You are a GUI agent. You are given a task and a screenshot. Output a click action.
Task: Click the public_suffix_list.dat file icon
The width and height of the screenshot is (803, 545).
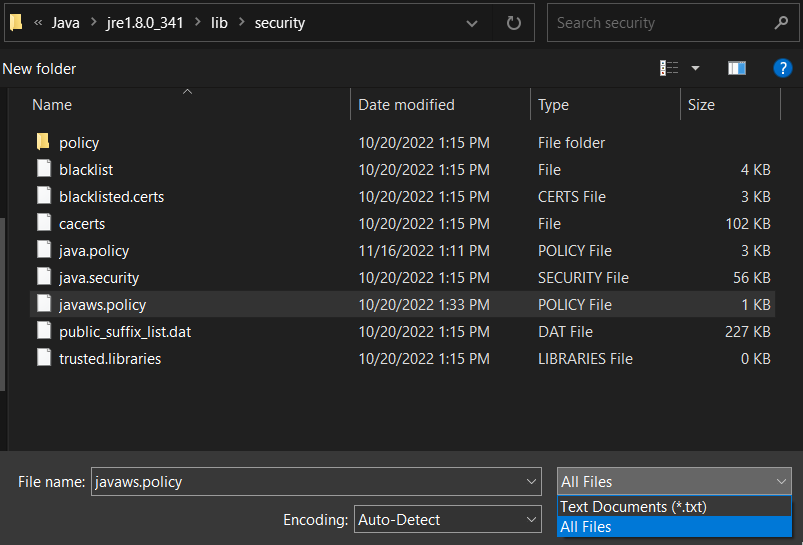pos(44,331)
